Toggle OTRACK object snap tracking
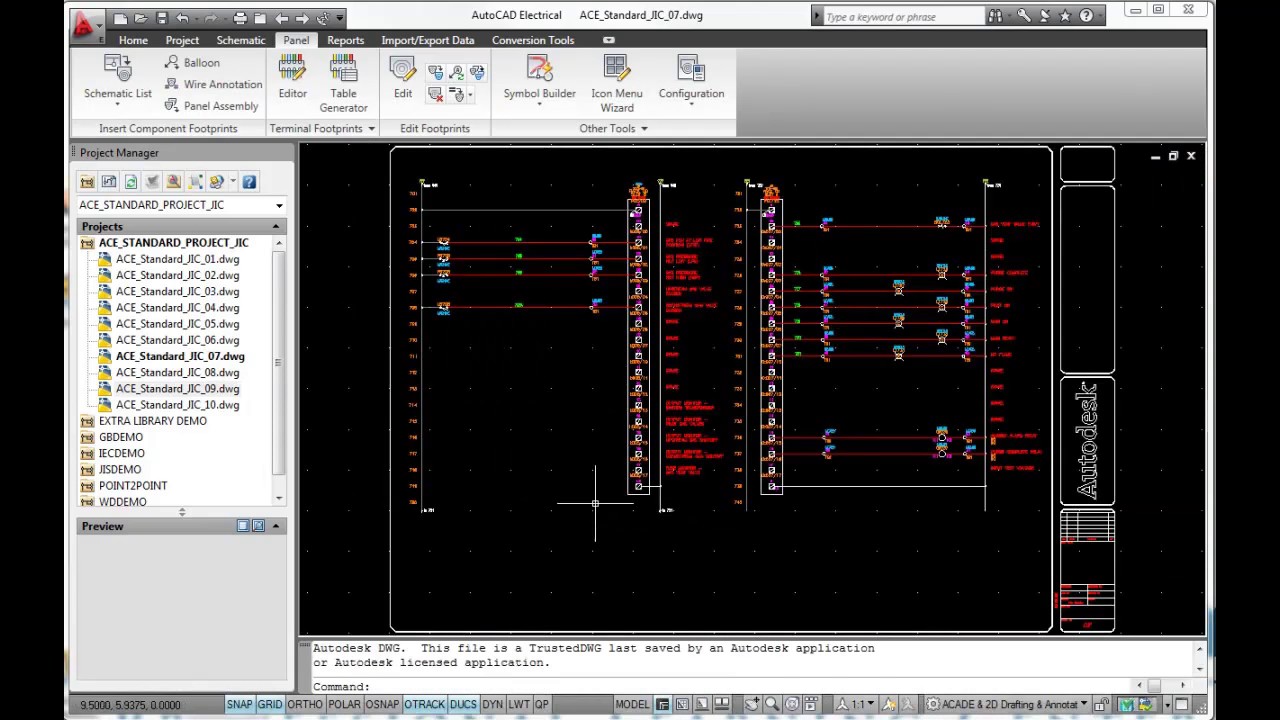 pyautogui.click(x=424, y=705)
